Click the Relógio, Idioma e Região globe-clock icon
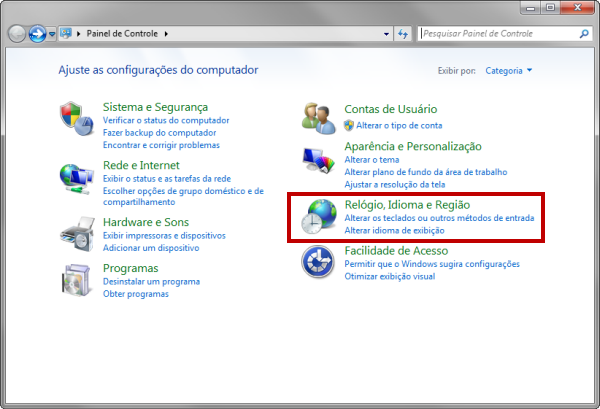 (318, 217)
